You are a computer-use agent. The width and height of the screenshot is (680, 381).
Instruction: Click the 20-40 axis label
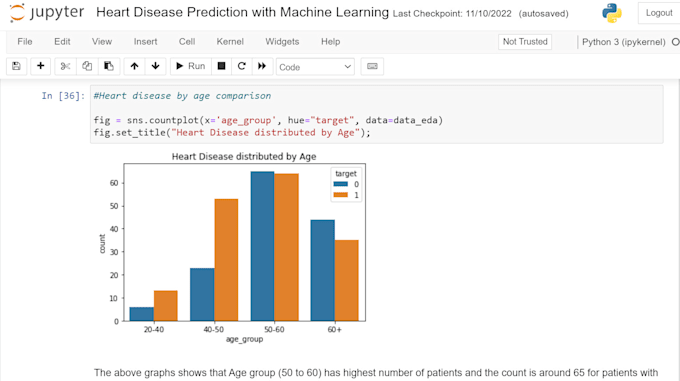[154, 329]
